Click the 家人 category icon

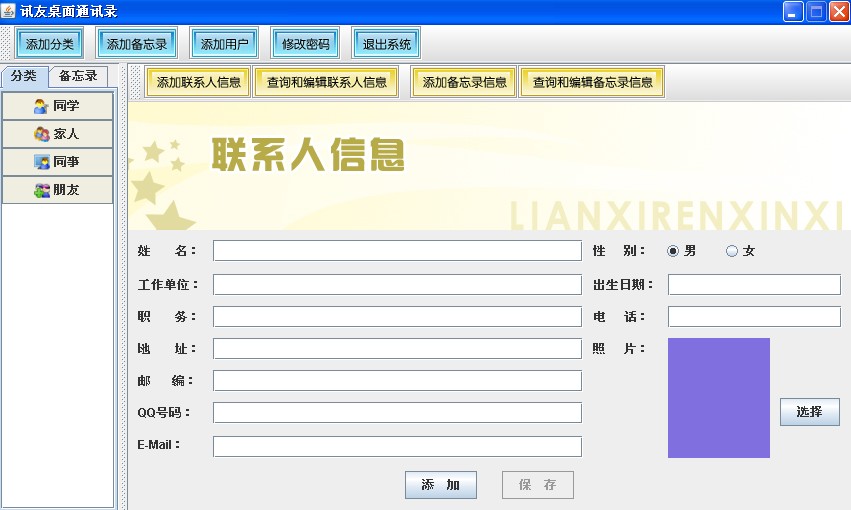point(41,133)
